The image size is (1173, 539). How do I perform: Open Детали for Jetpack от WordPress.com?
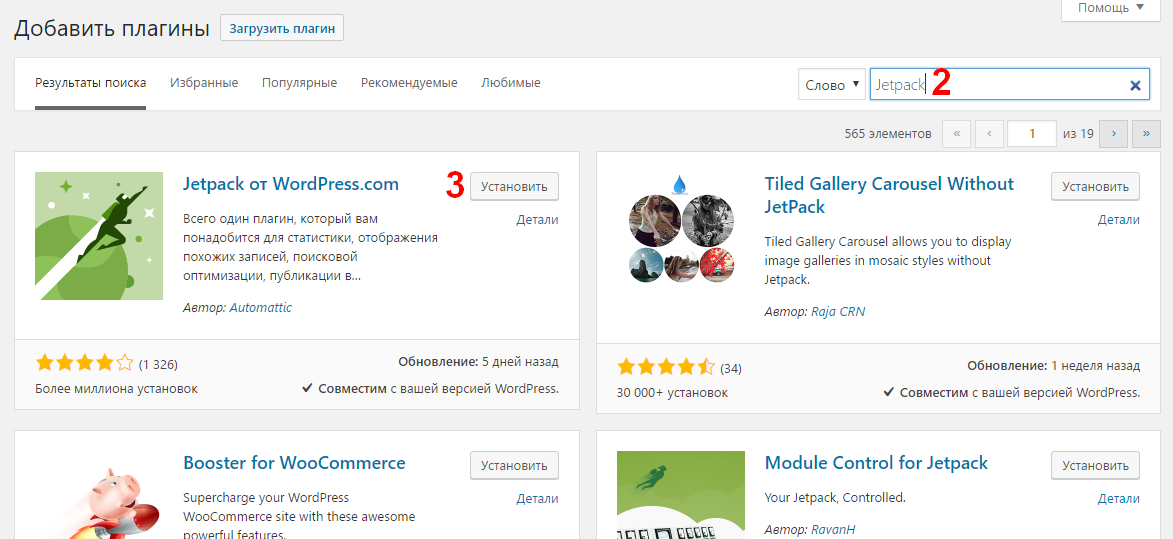(537, 220)
